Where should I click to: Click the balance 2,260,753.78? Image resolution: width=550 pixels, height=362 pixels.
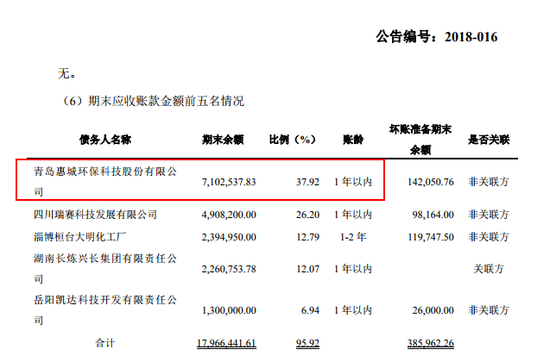tap(229, 269)
